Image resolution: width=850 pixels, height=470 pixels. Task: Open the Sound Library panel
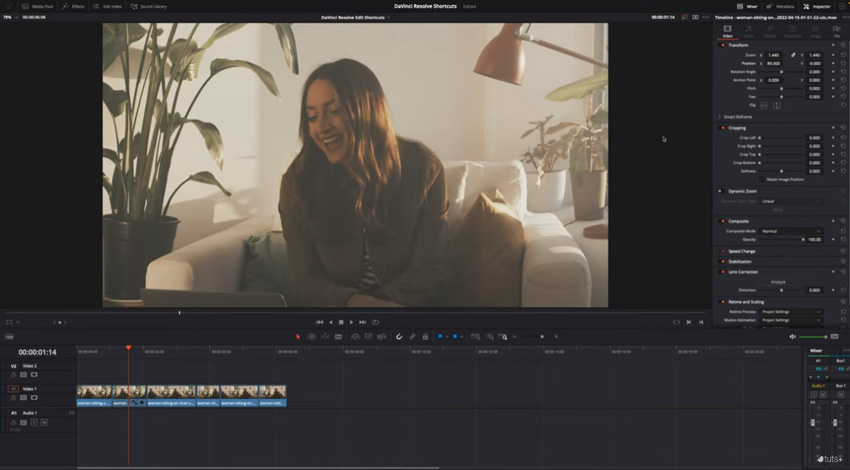pos(149,7)
